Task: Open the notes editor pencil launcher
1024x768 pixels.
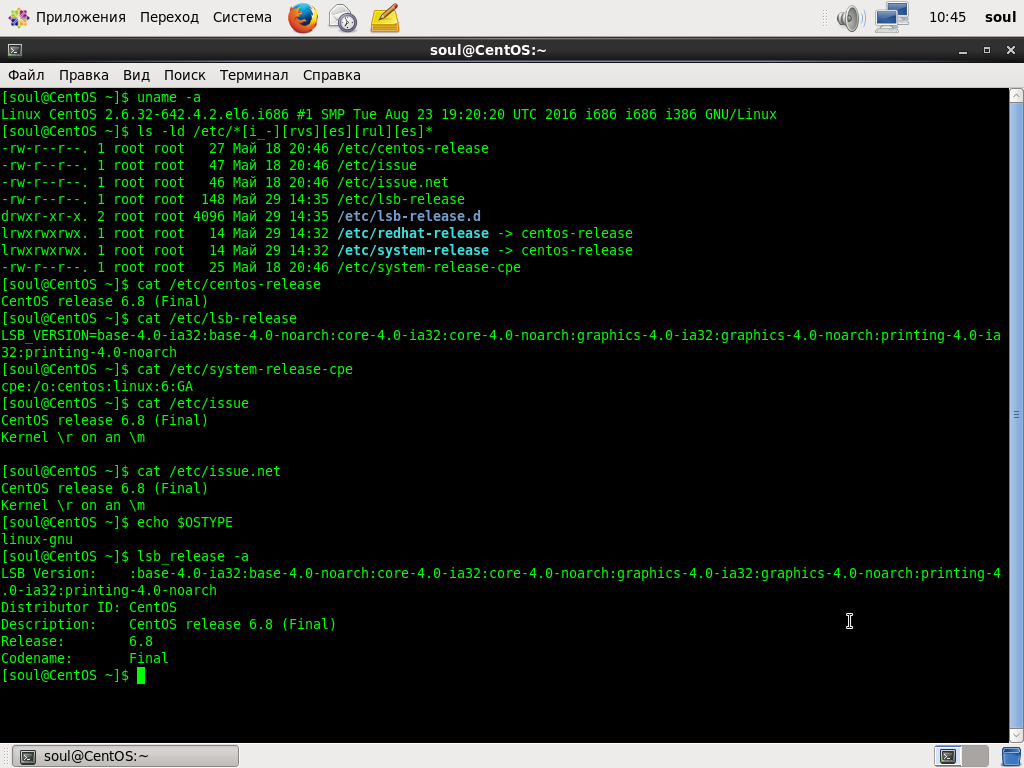Action: pyautogui.click(x=385, y=18)
